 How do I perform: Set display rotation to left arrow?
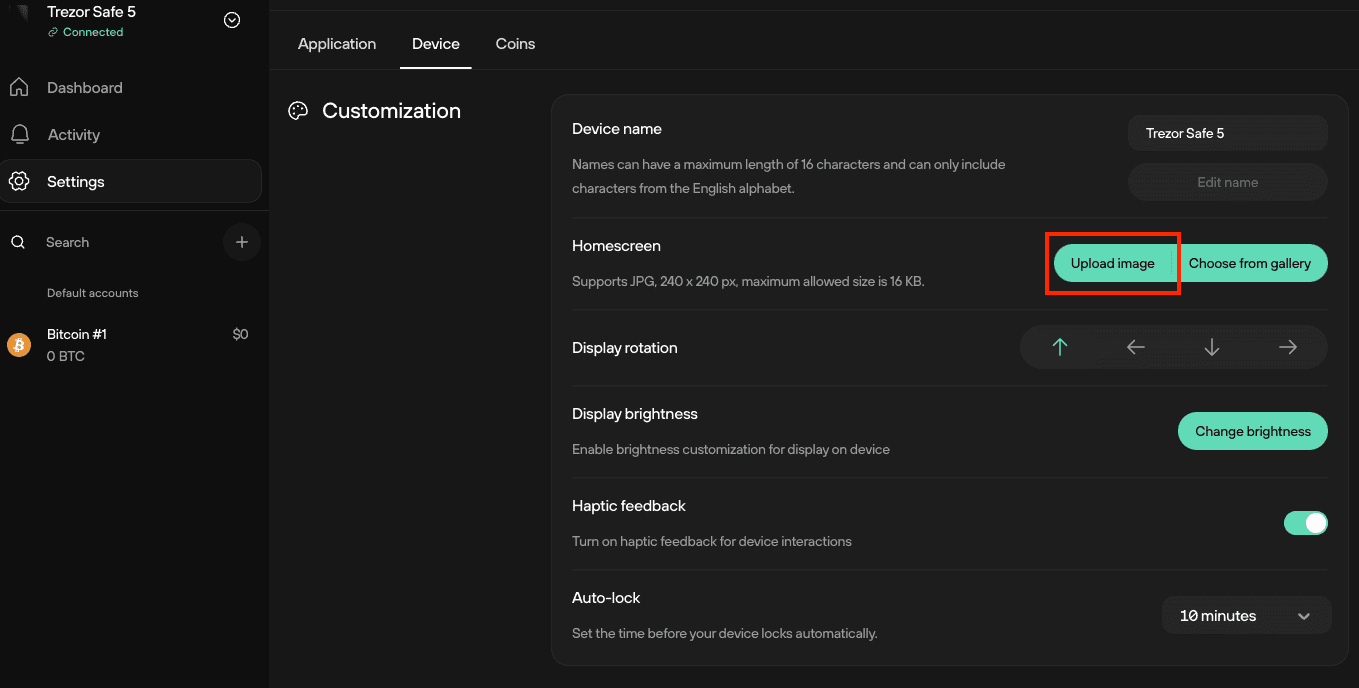1136,348
